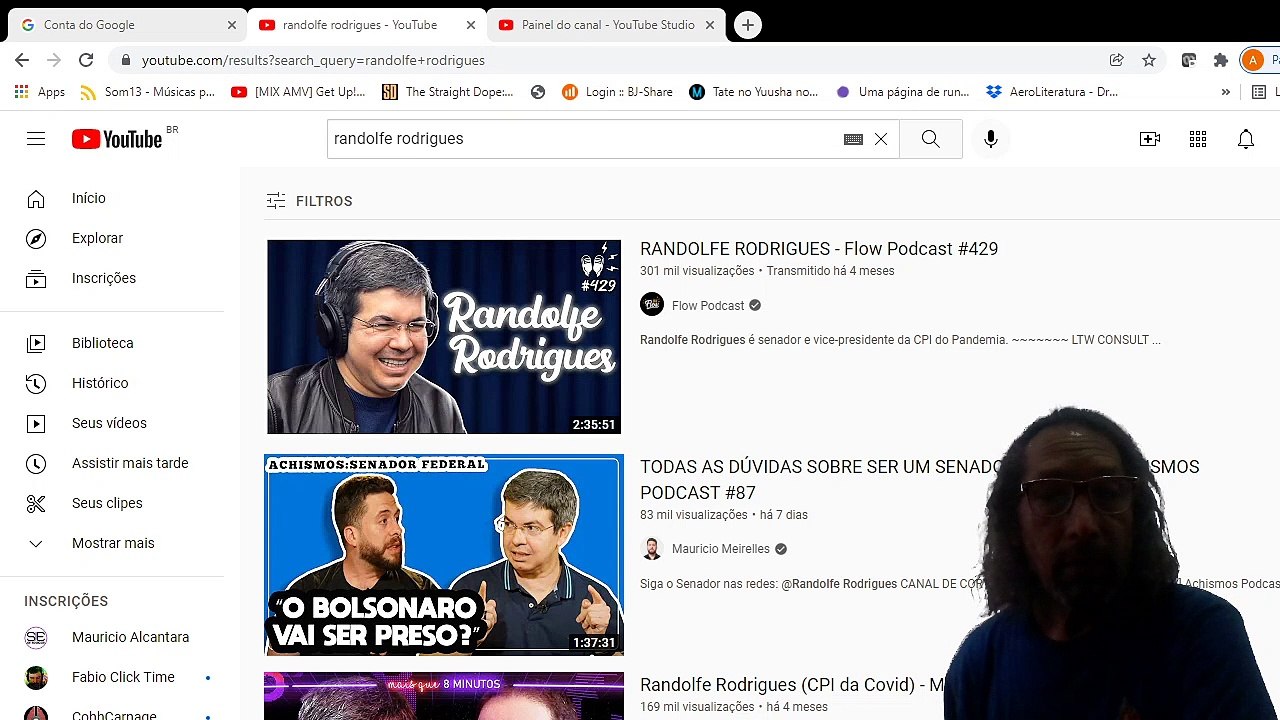Click the magnifier search button
This screenshot has height=720, width=1280.
pos(931,139)
